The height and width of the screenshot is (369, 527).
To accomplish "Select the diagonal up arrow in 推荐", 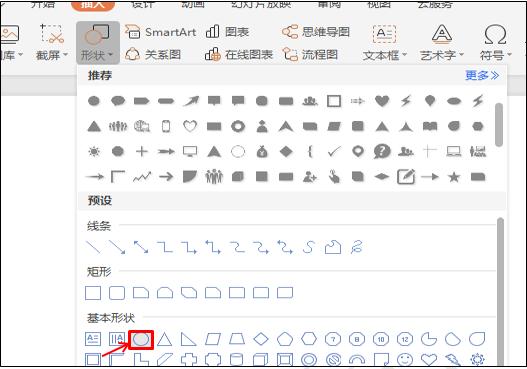I will 191,100.
